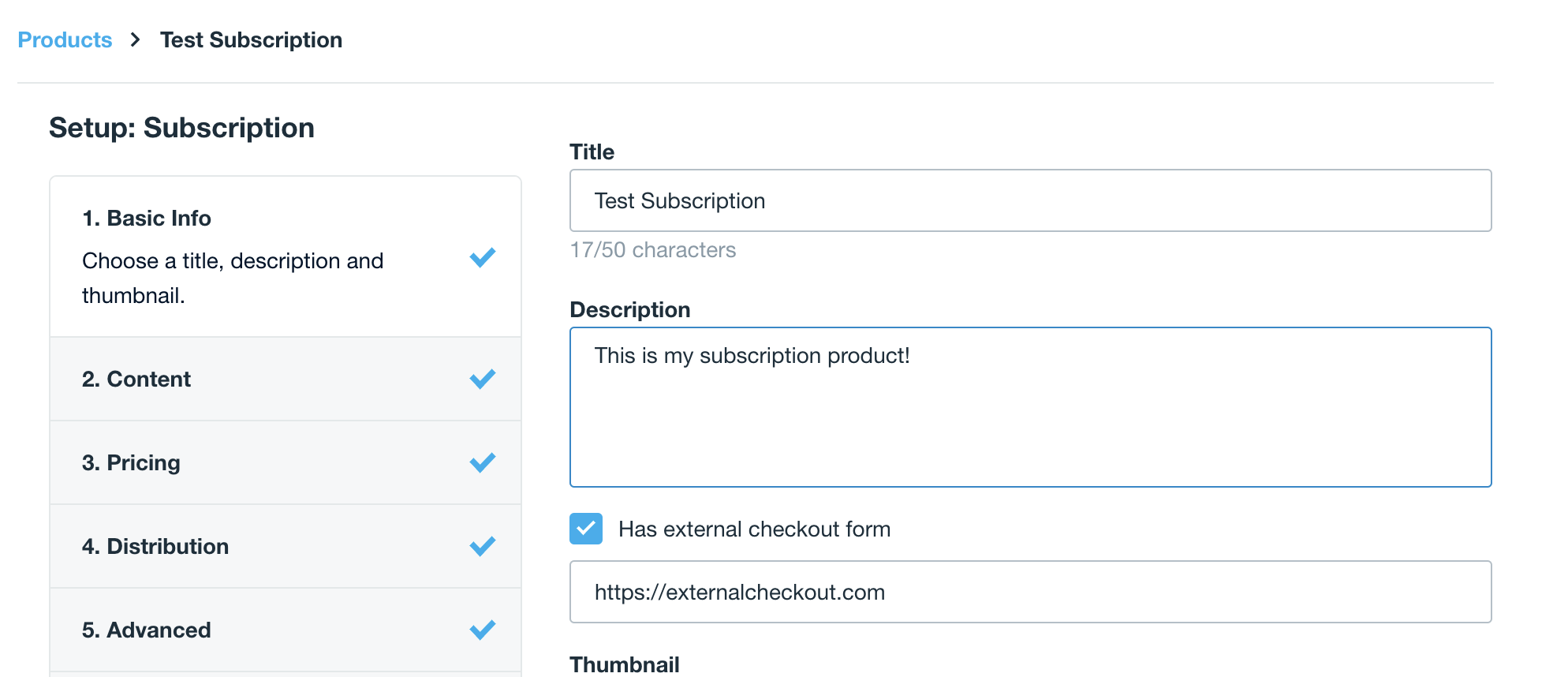The image size is (1568, 677).
Task: Click the Has external checkout form label
Action: tap(754, 529)
